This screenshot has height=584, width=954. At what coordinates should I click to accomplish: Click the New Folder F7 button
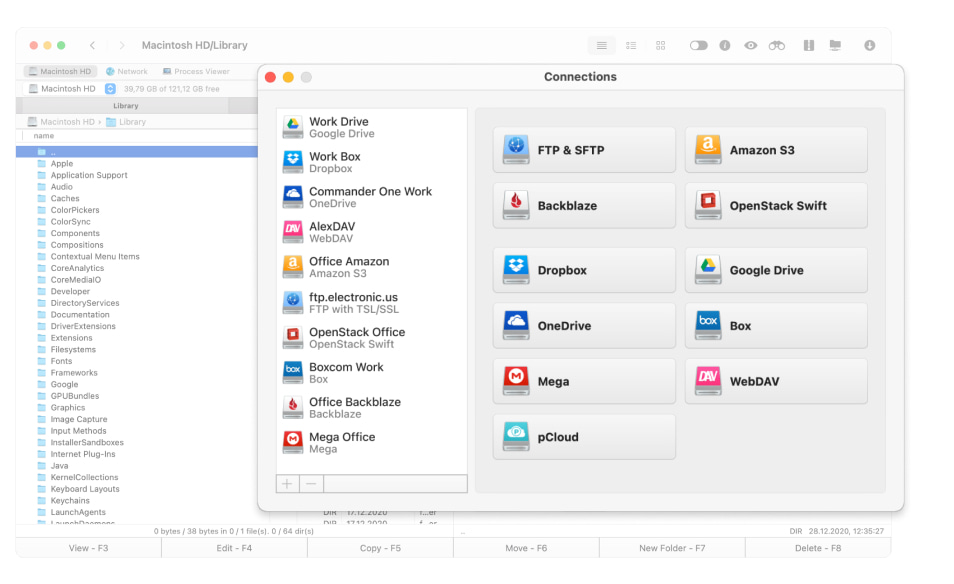(x=672, y=547)
